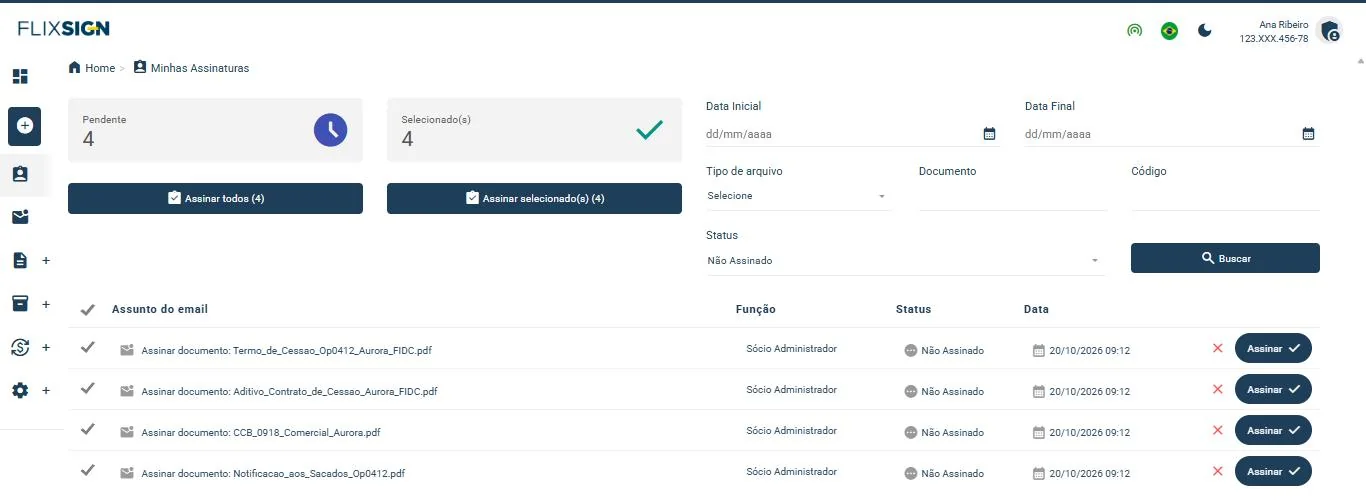Click the Código input field
Viewport: 1366px width, 500px height.
pyautogui.click(x=1225, y=196)
